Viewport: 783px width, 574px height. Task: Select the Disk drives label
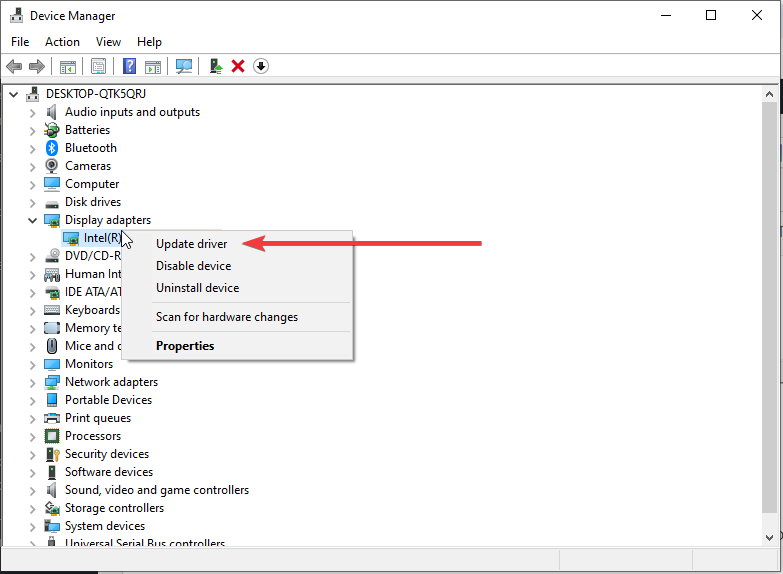tap(93, 202)
